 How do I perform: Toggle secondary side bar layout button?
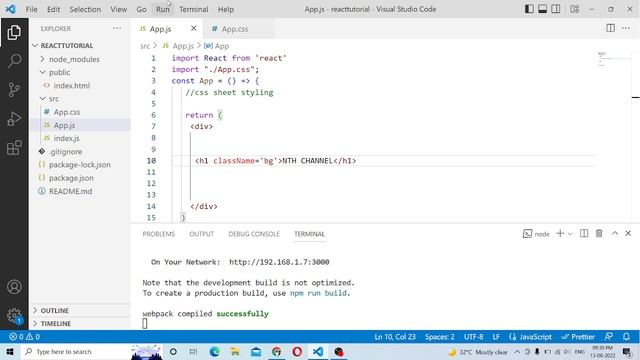point(556,9)
